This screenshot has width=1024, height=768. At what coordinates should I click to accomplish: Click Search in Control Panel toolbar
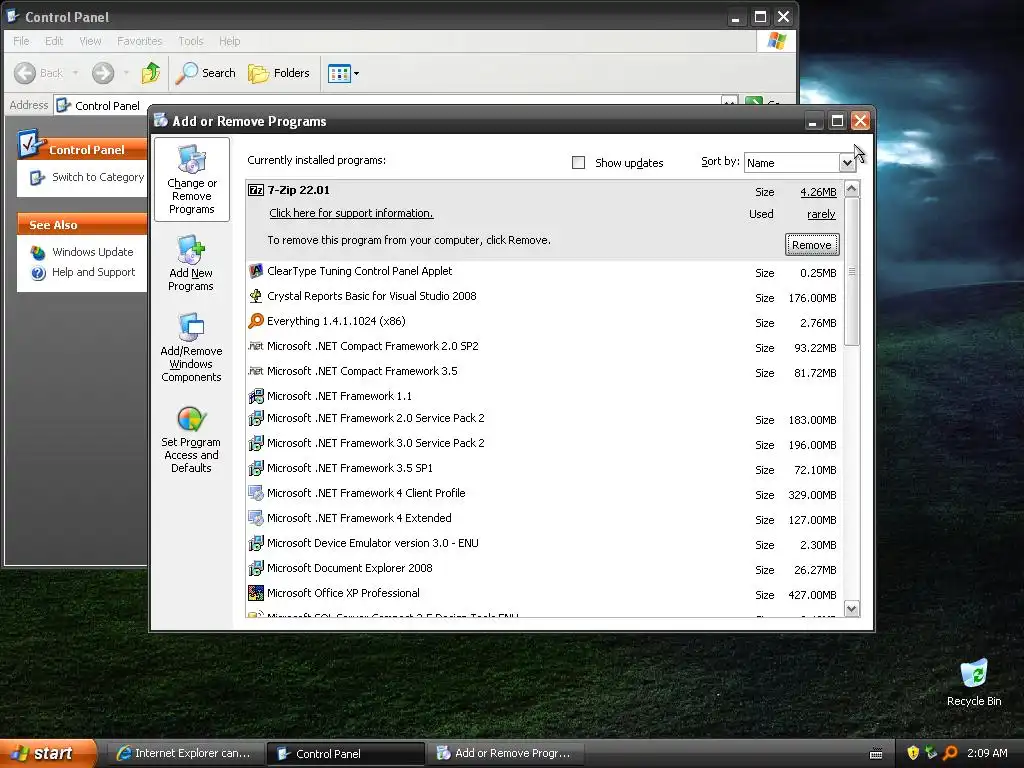(206, 73)
